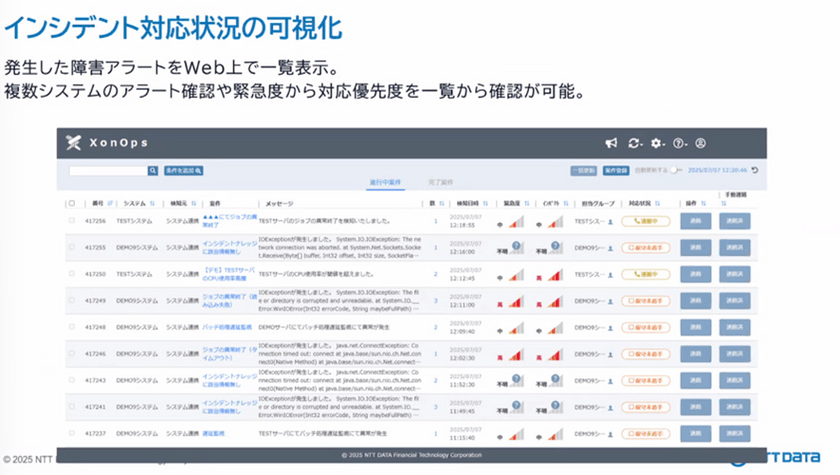Open the help question mark menu
This screenshot has width=840, height=475.
[x=679, y=144]
